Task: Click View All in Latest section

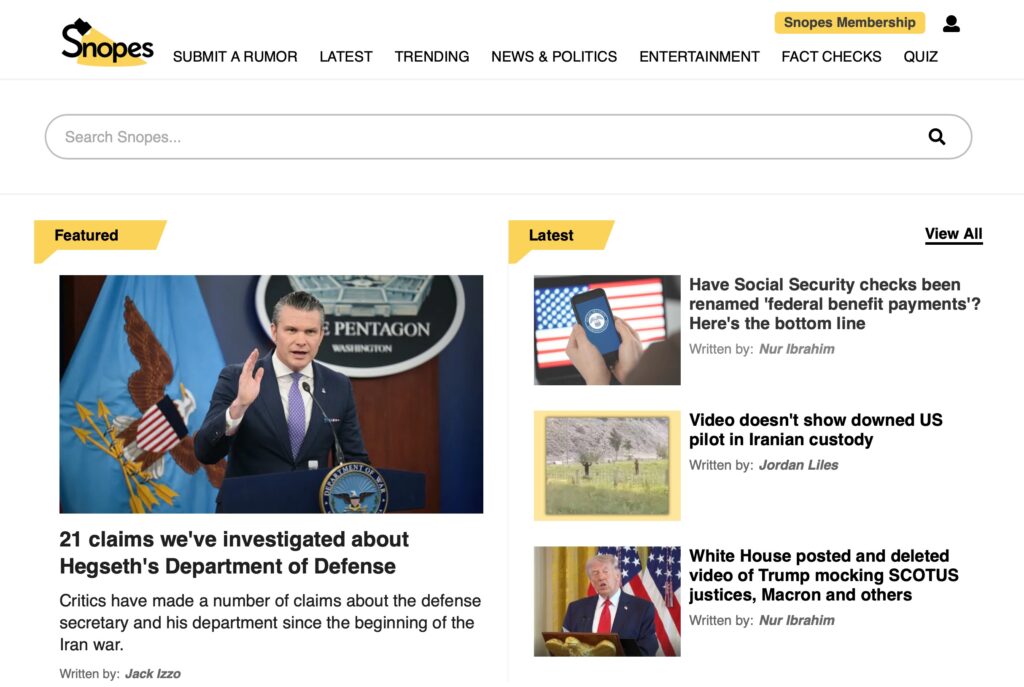Action: pos(953,234)
